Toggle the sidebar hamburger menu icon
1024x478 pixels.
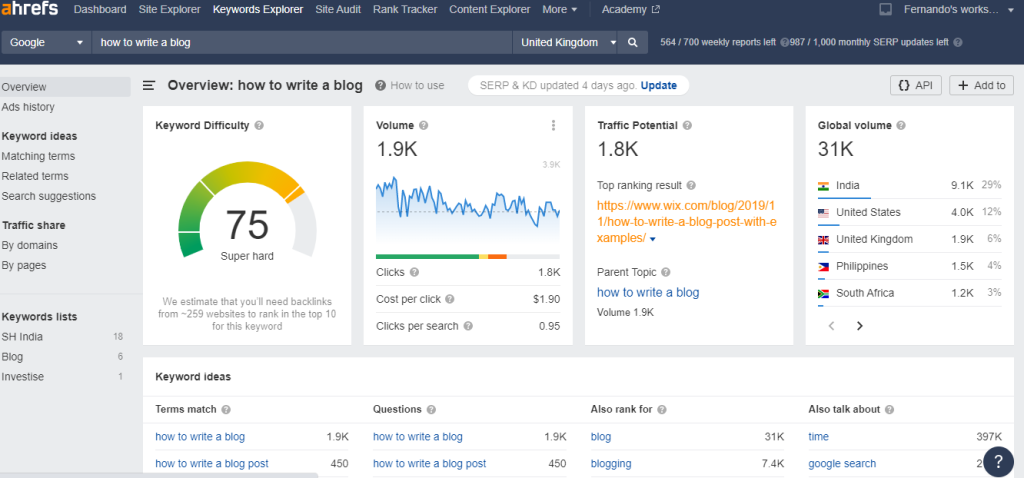tap(149, 86)
